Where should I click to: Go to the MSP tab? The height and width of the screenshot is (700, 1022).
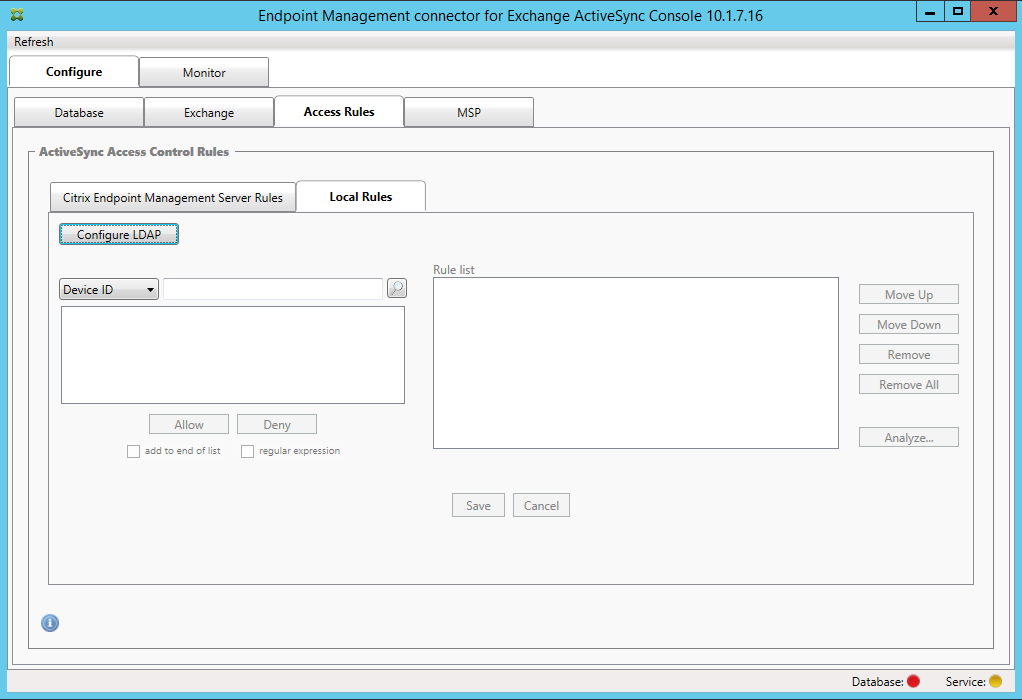(468, 113)
